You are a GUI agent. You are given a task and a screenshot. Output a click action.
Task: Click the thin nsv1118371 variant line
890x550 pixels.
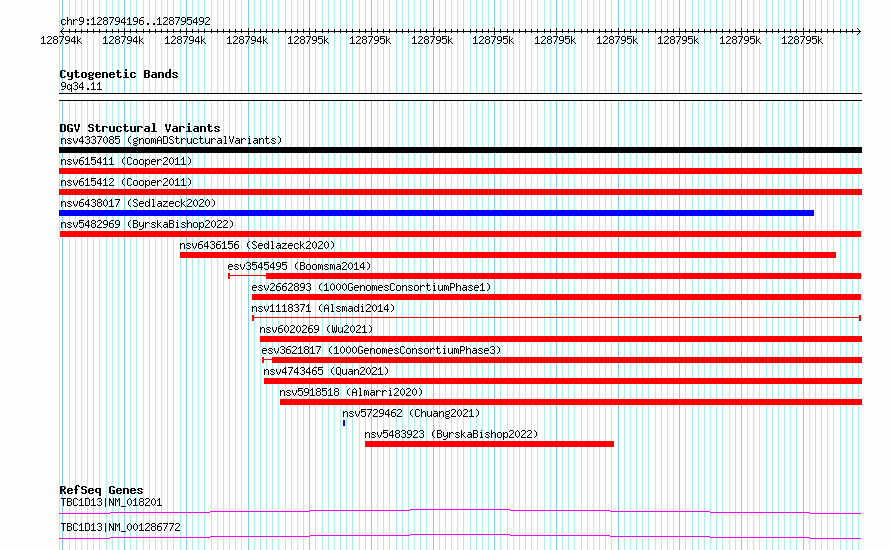tap(556, 318)
